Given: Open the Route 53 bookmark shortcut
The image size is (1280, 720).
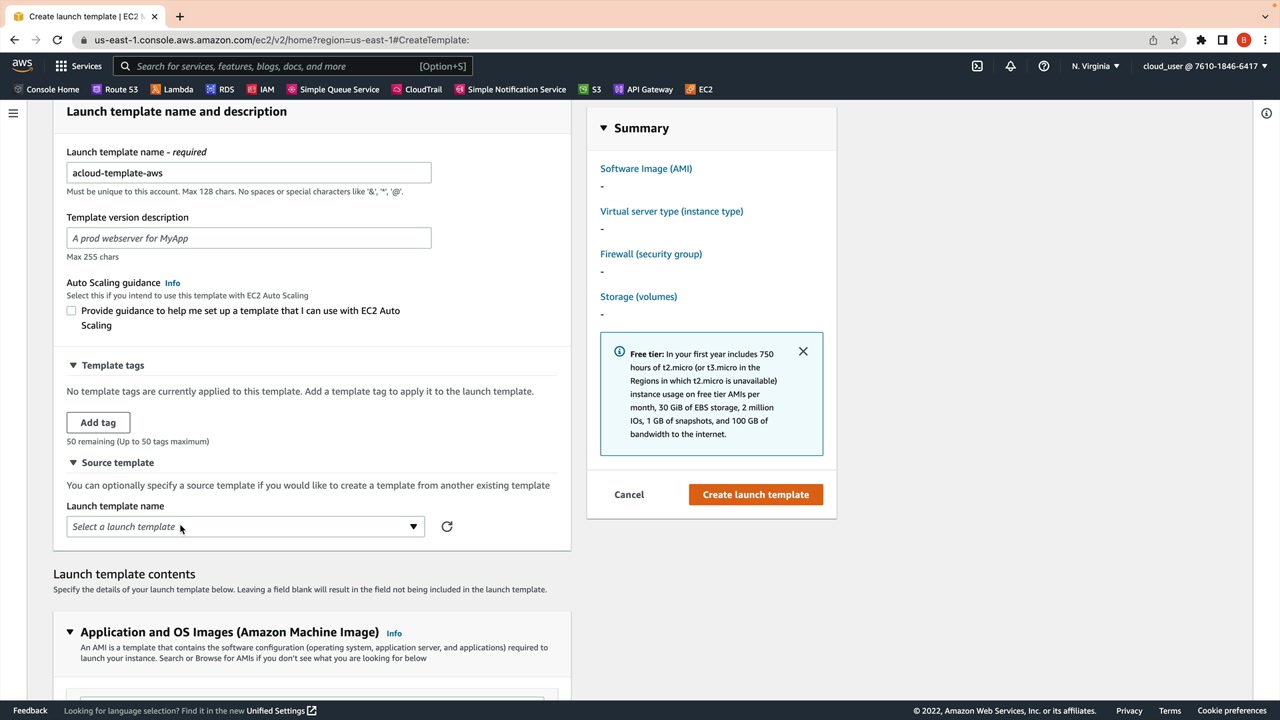Looking at the screenshot, I should 115,89.
